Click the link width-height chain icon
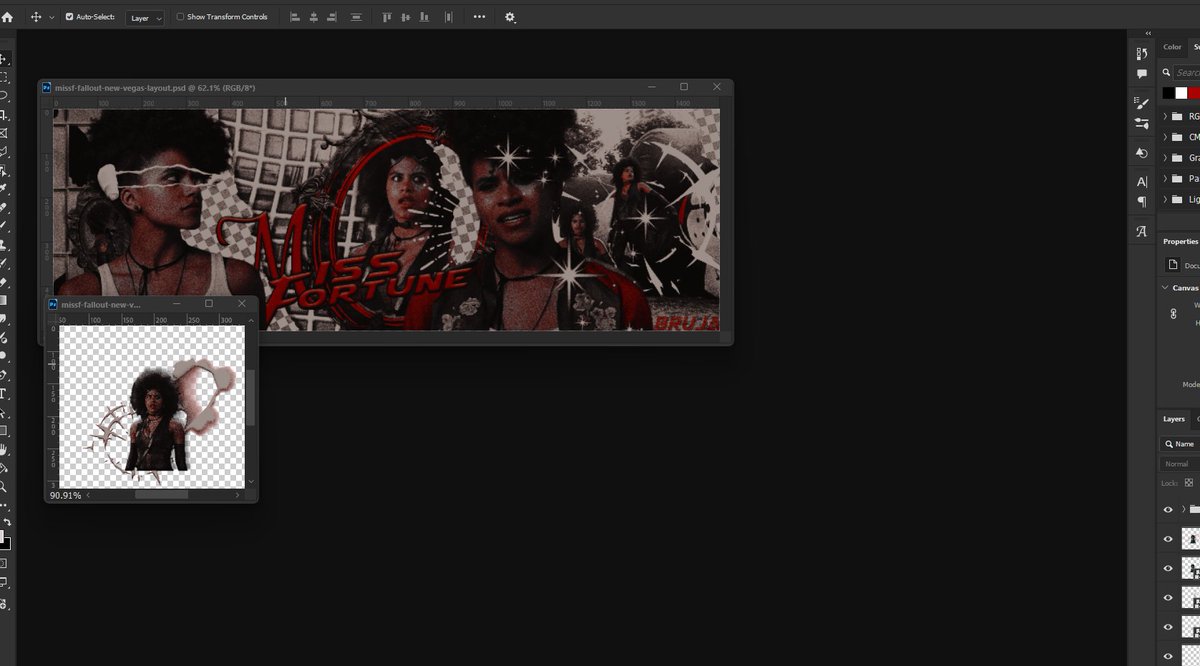The height and width of the screenshot is (666, 1200). [x=1174, y=314]
